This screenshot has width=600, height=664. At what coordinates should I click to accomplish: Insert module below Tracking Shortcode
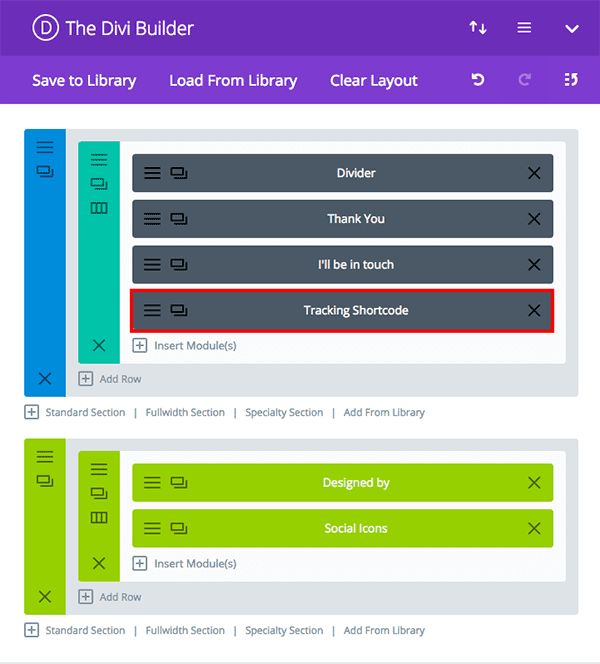tap(185, 346)
